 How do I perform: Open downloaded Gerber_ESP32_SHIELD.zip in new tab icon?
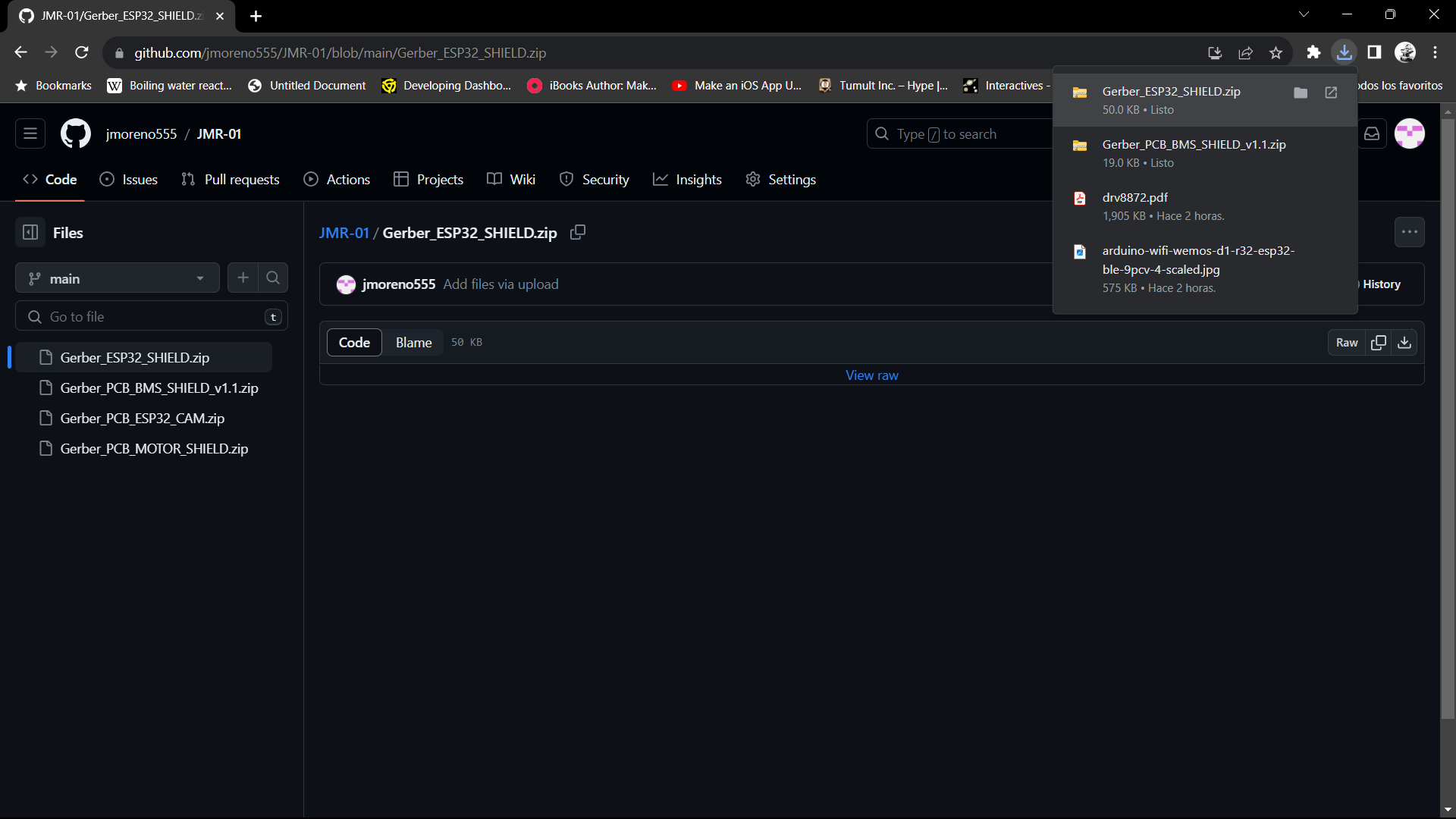tap(1331, 93)
